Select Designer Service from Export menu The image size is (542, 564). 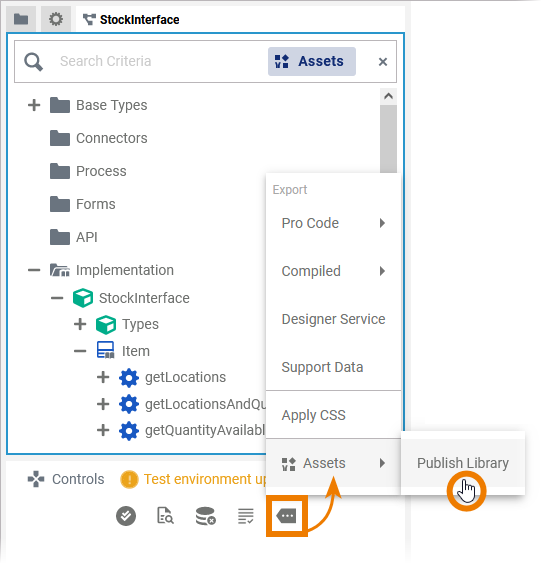(x=334, y=320)
